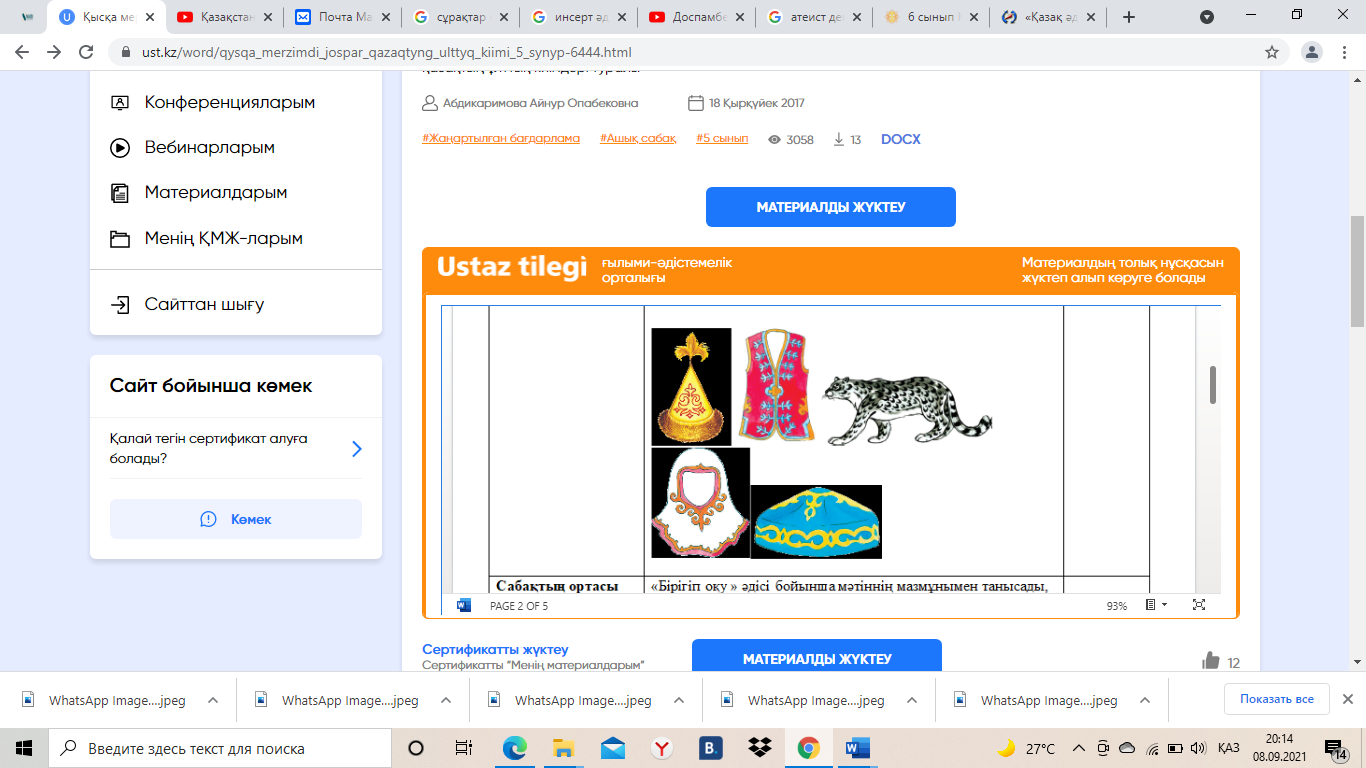Click the Сертификатты жүктеу link

pyautogui.click(x=495, y=650)
